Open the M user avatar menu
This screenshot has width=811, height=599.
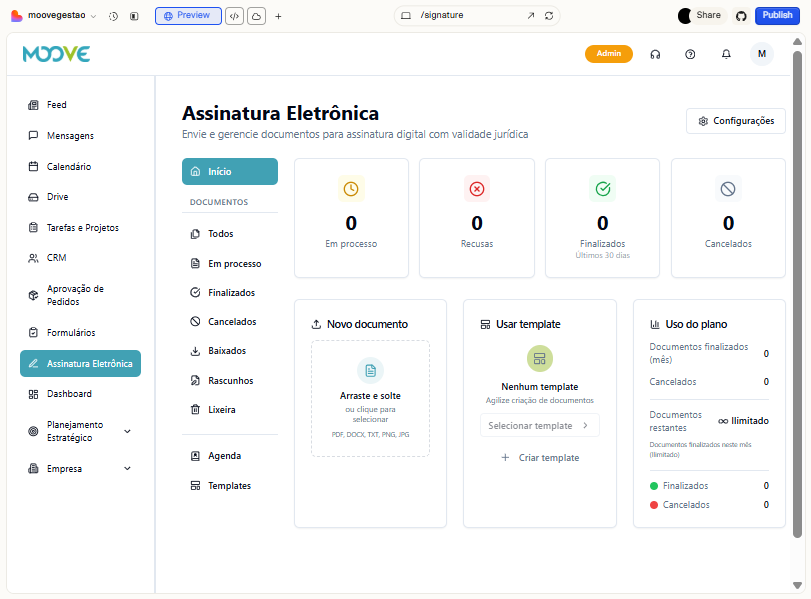click(761, 54)
